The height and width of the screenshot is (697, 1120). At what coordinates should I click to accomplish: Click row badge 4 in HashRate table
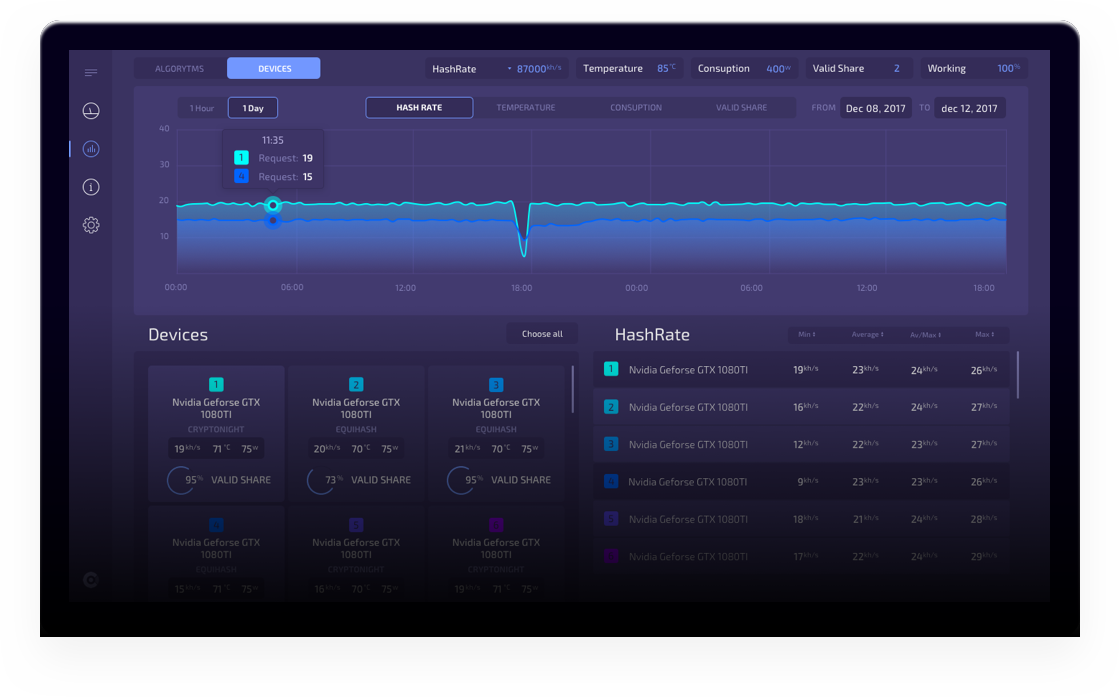[611, 481]
